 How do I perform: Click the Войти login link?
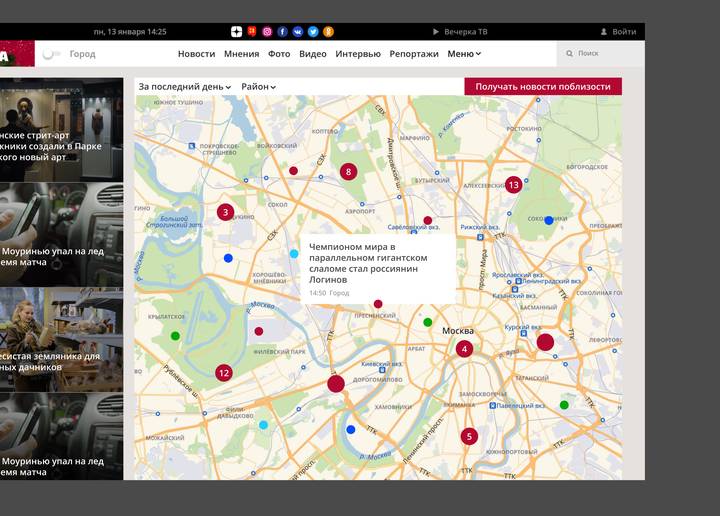pyautogui.click(x=624, y=32)
